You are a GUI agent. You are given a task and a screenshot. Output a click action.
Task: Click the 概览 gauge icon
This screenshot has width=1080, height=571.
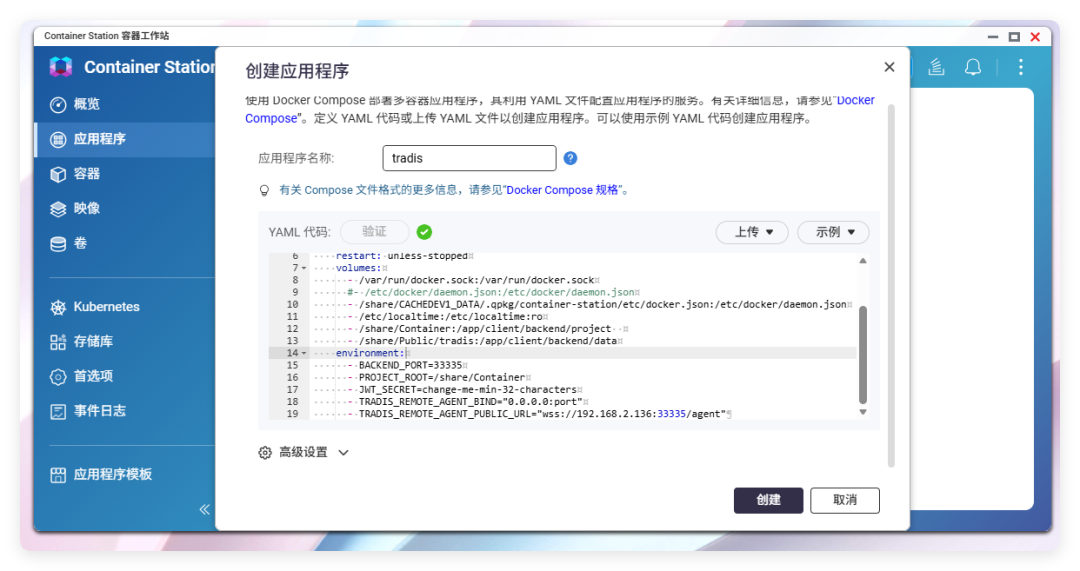click(58, 105)
